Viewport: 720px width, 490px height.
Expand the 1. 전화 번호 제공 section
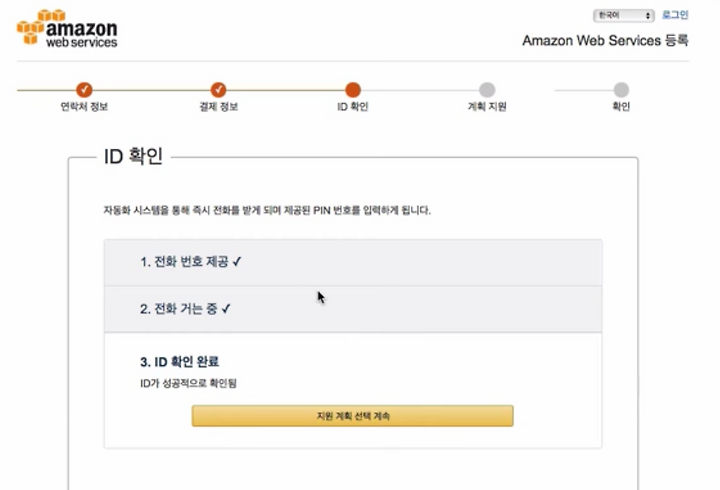[353, 262]
